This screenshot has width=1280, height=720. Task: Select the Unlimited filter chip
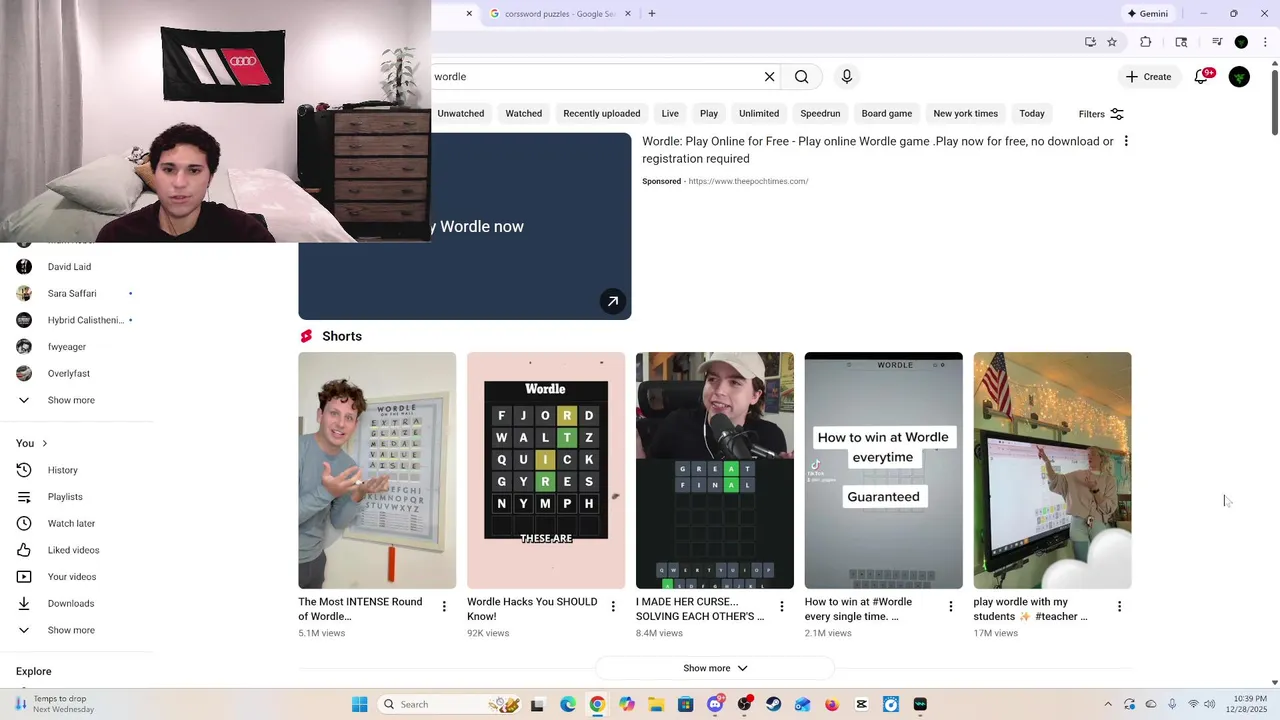tap(759, 114)
